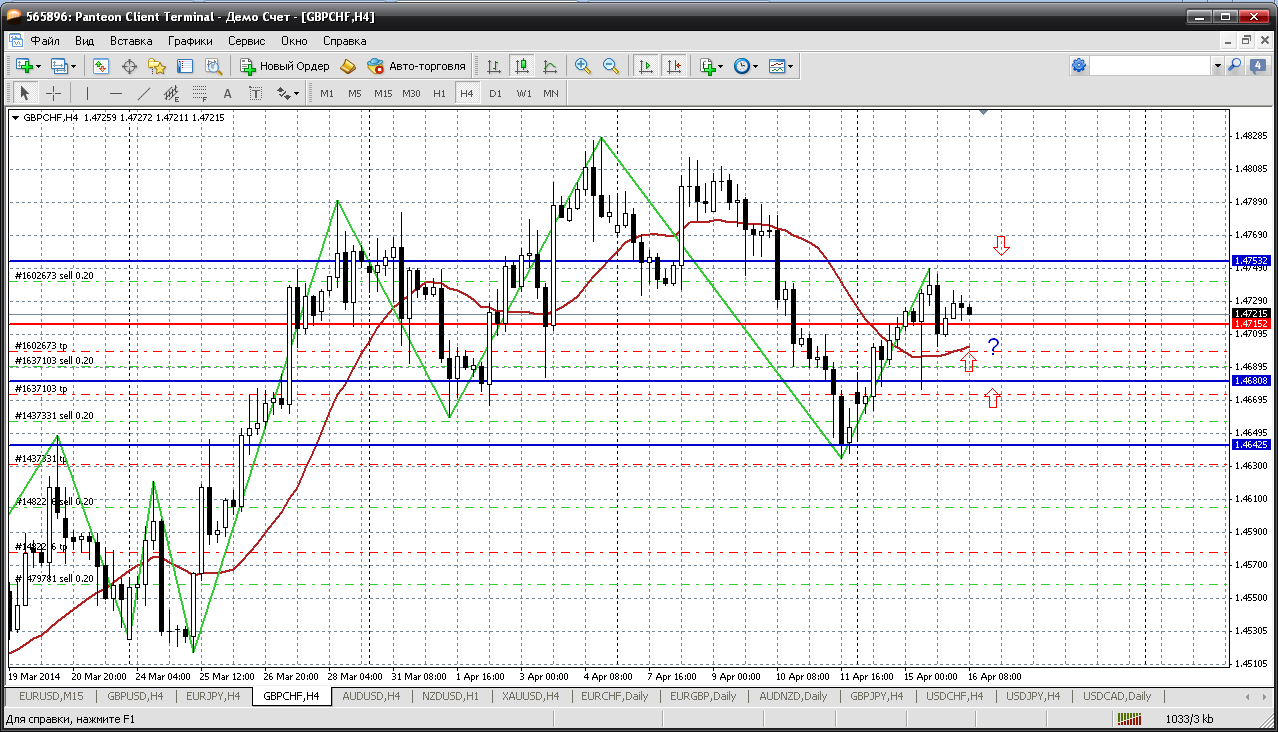
Task: Click the Новый Ордер button
Action: tap(285, 66)
